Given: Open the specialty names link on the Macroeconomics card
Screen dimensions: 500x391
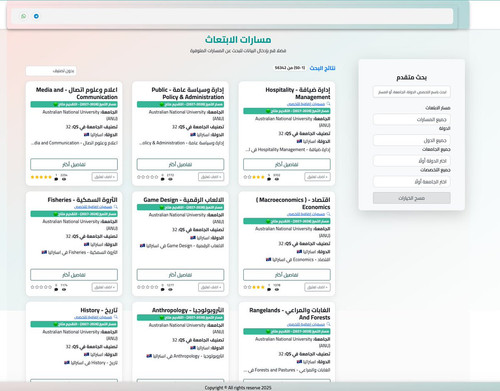Looking at the screenshot, I should click(306, 214).
